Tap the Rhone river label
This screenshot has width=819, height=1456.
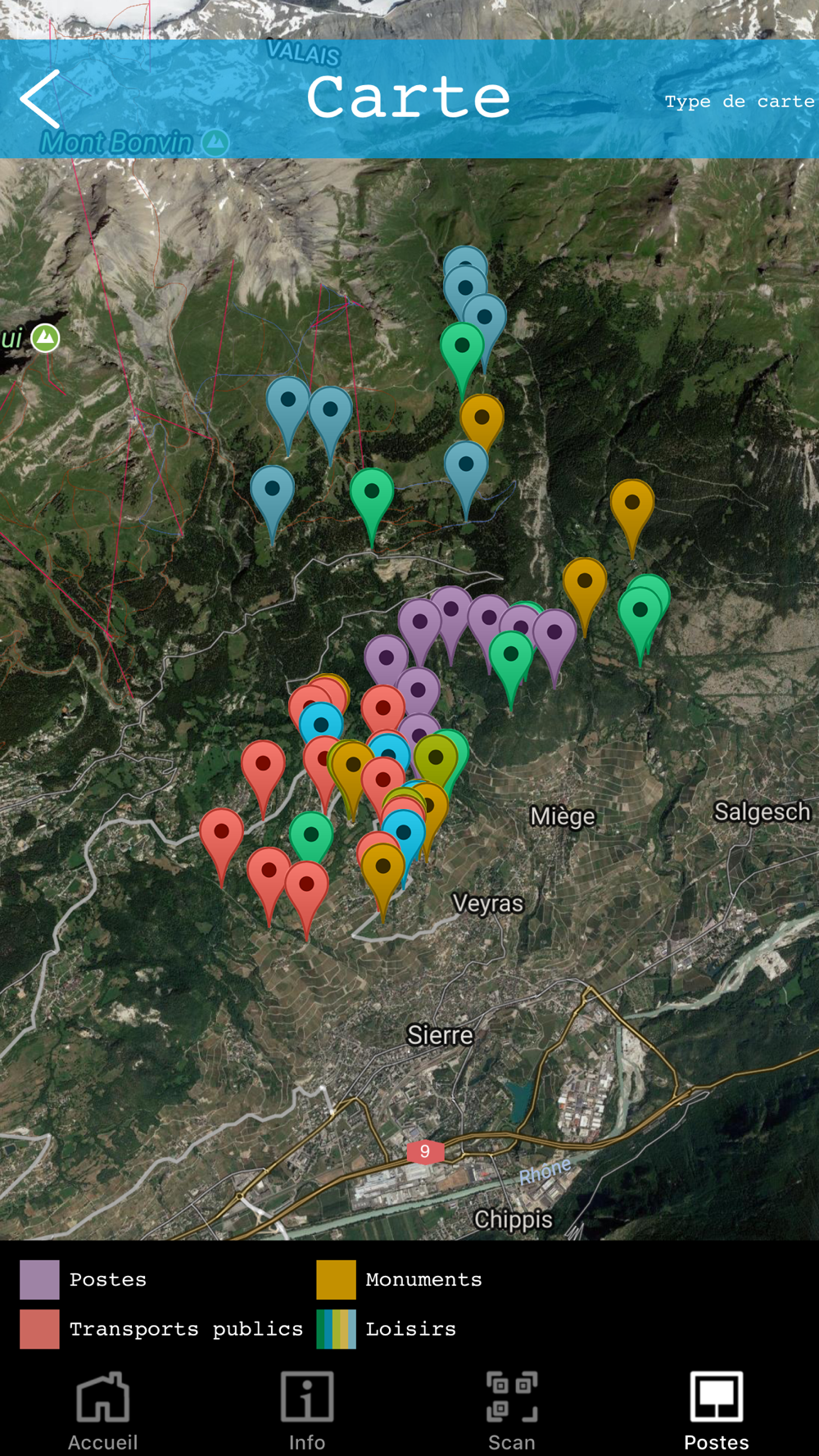(545, 1172)
